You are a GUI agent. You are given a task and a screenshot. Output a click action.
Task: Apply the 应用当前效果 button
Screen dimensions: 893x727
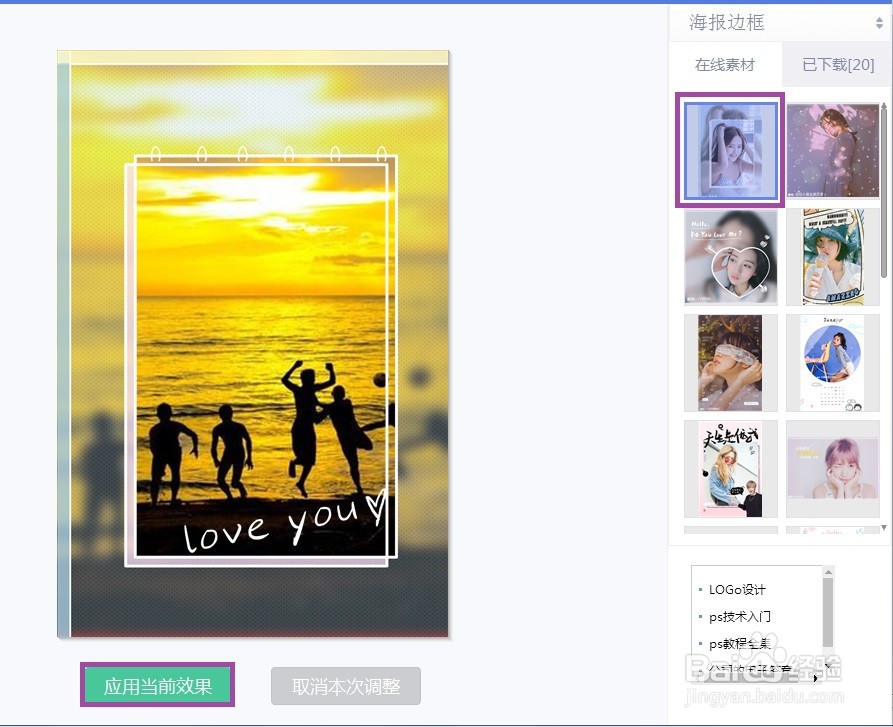(158, 685)
